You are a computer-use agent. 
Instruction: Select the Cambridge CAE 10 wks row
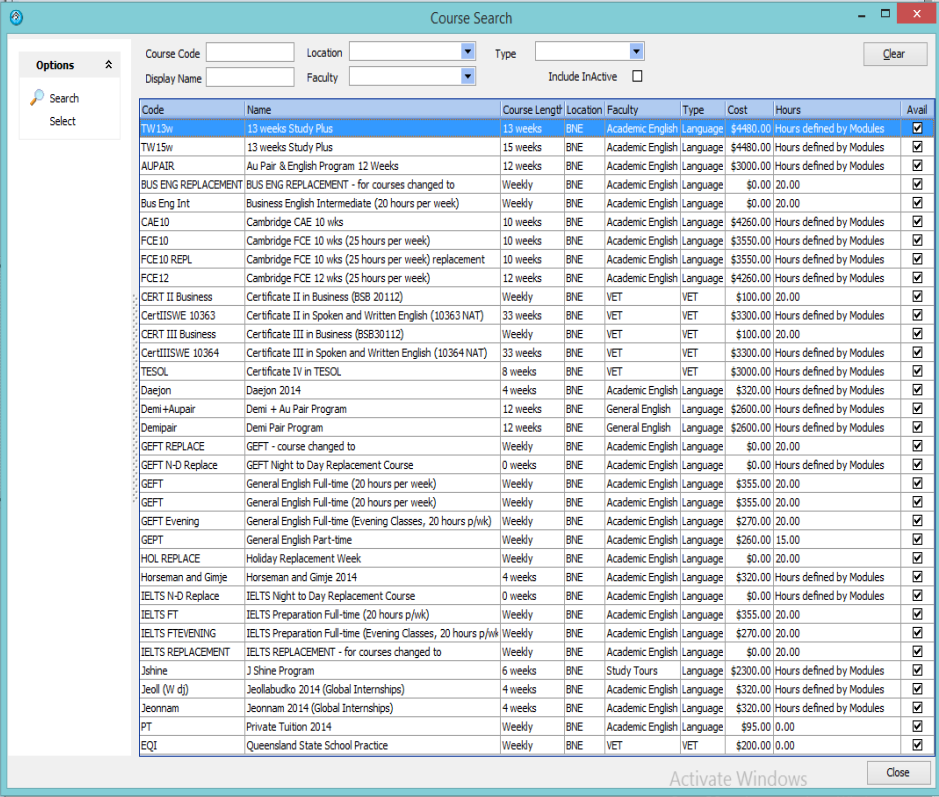372,222
